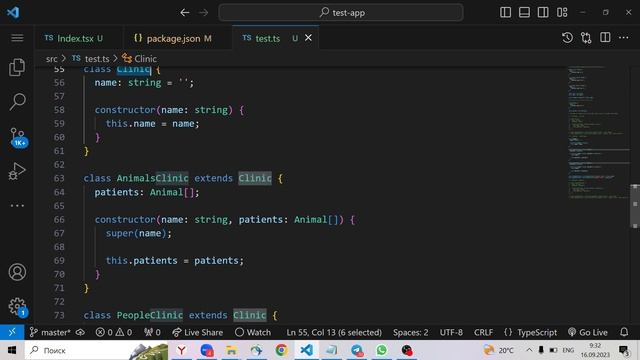Click super(name) call on line 67

coord(136,233)
